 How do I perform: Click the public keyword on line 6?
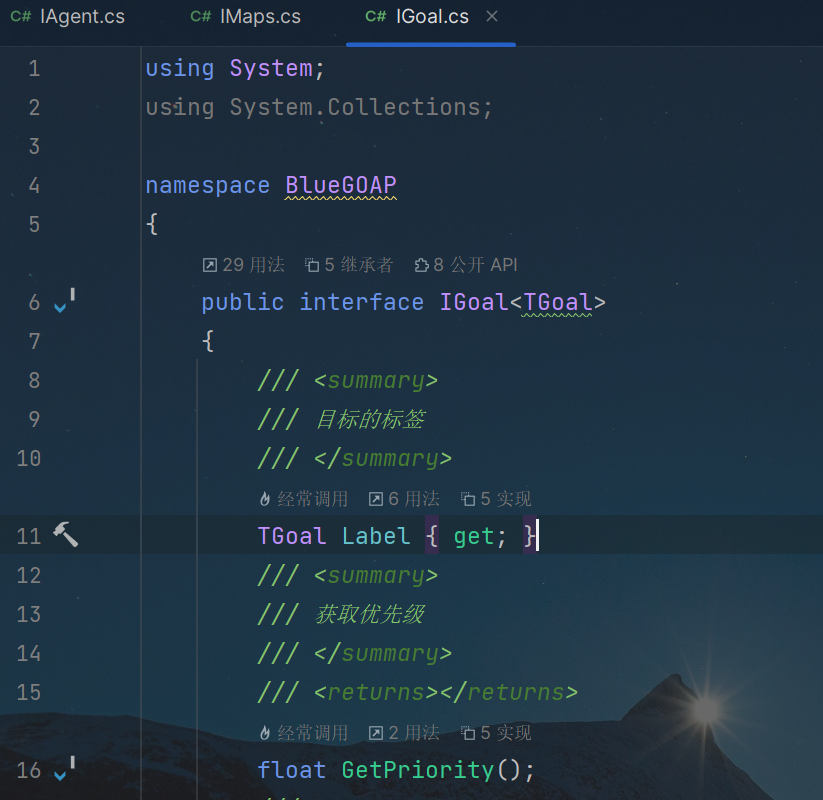243,302
